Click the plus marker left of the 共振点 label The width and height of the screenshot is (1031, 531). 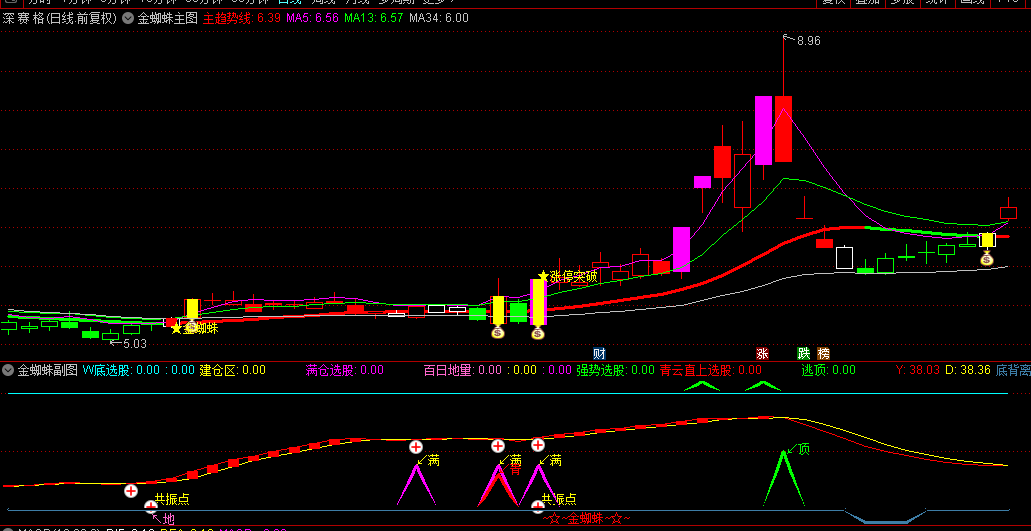tap(131, 490)
